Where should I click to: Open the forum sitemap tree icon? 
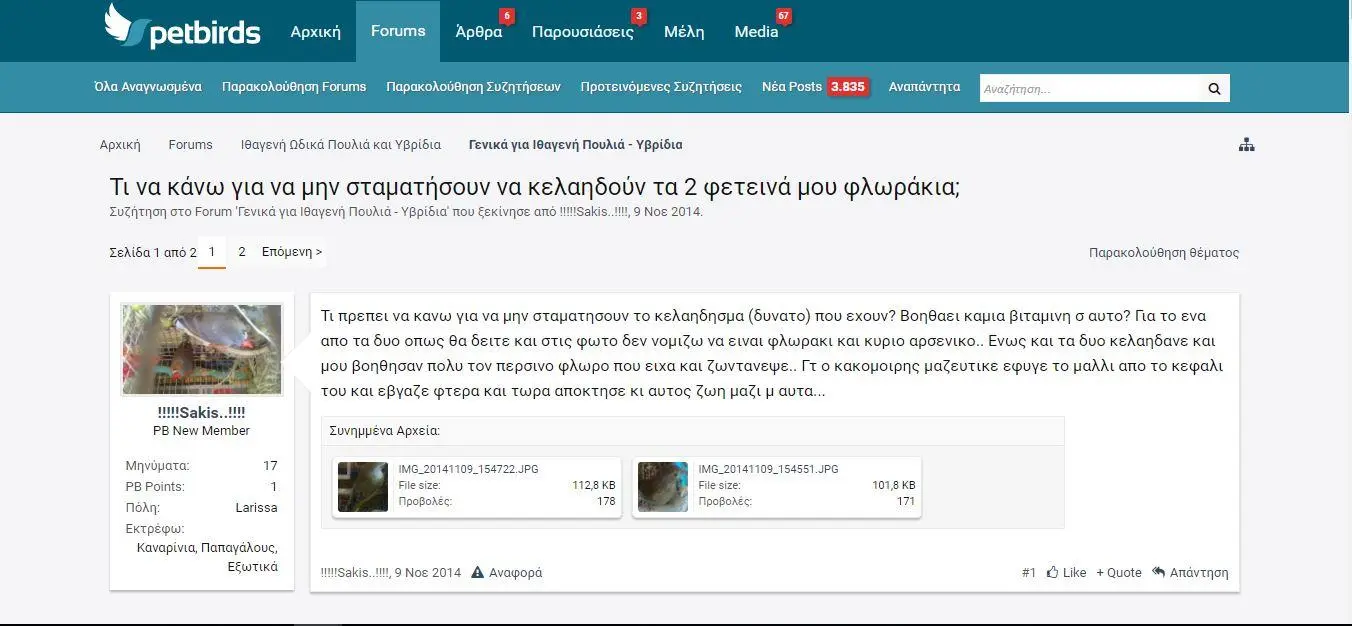pyautogui.click(x=1246, y=145)
